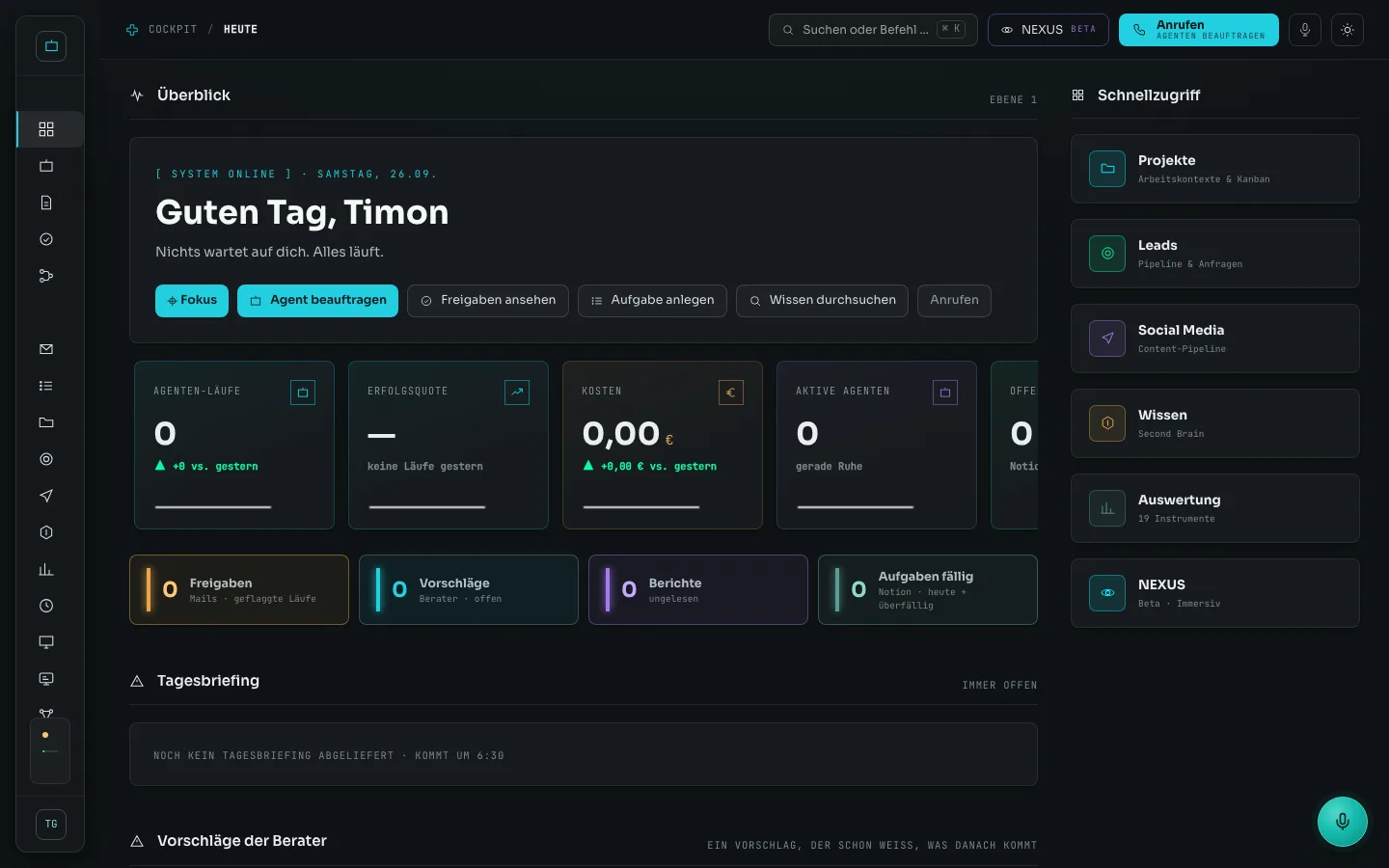Click the clock icon in the sidebar
Image resolution: width=1389 pixels, height=868 pixels.
coord(46,606)
